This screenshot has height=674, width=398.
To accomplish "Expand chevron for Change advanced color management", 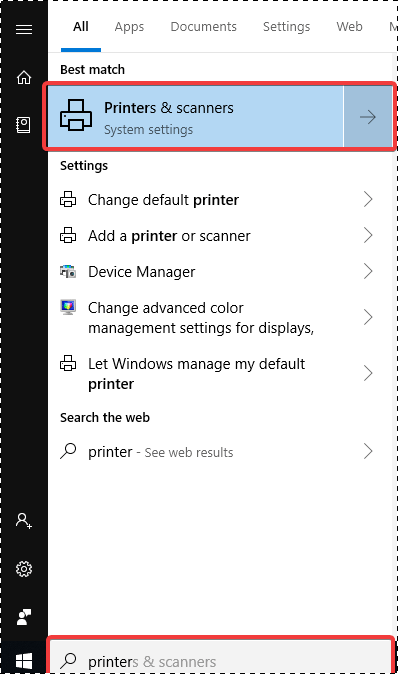I will pos(368,317).
